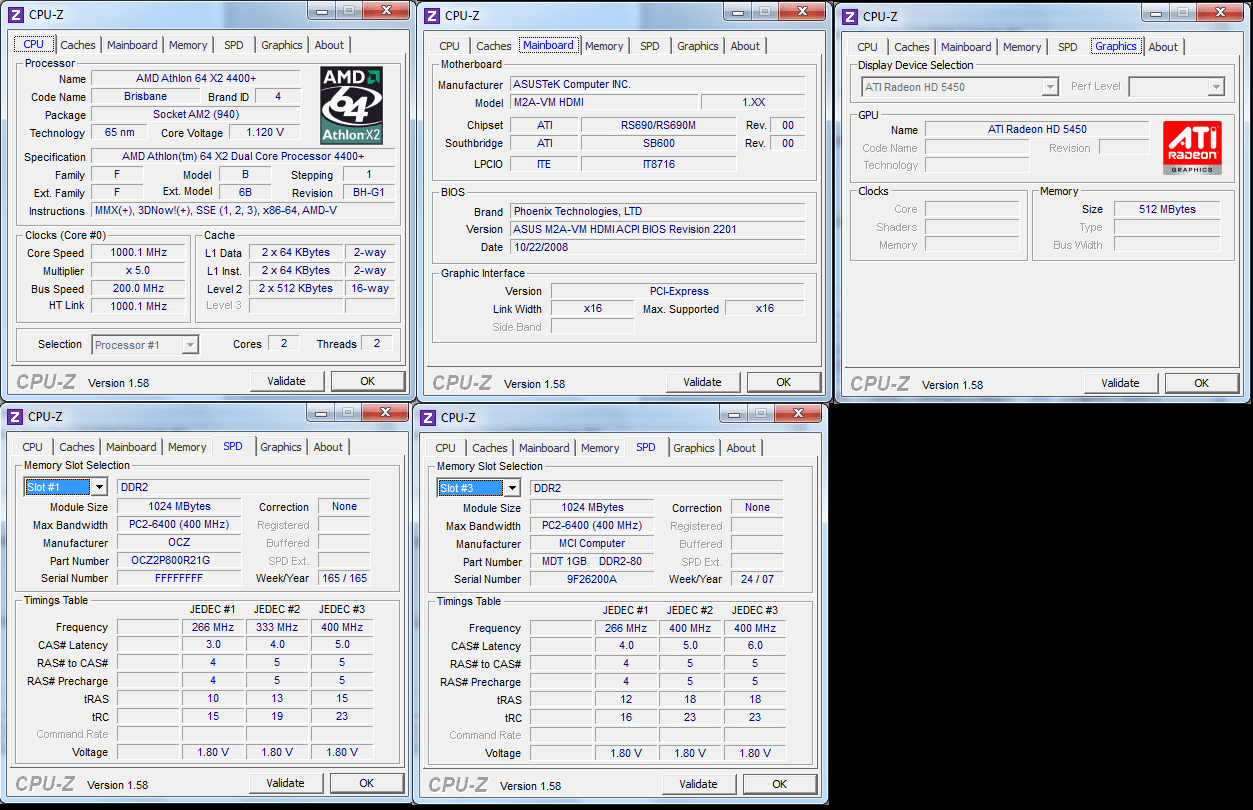Click the BIOS Brand Phoenix Technologies, LTD field
Image resolution: width=1253 pixels, height=810 pixels.
pyautogui.click(x=657, y=212)
